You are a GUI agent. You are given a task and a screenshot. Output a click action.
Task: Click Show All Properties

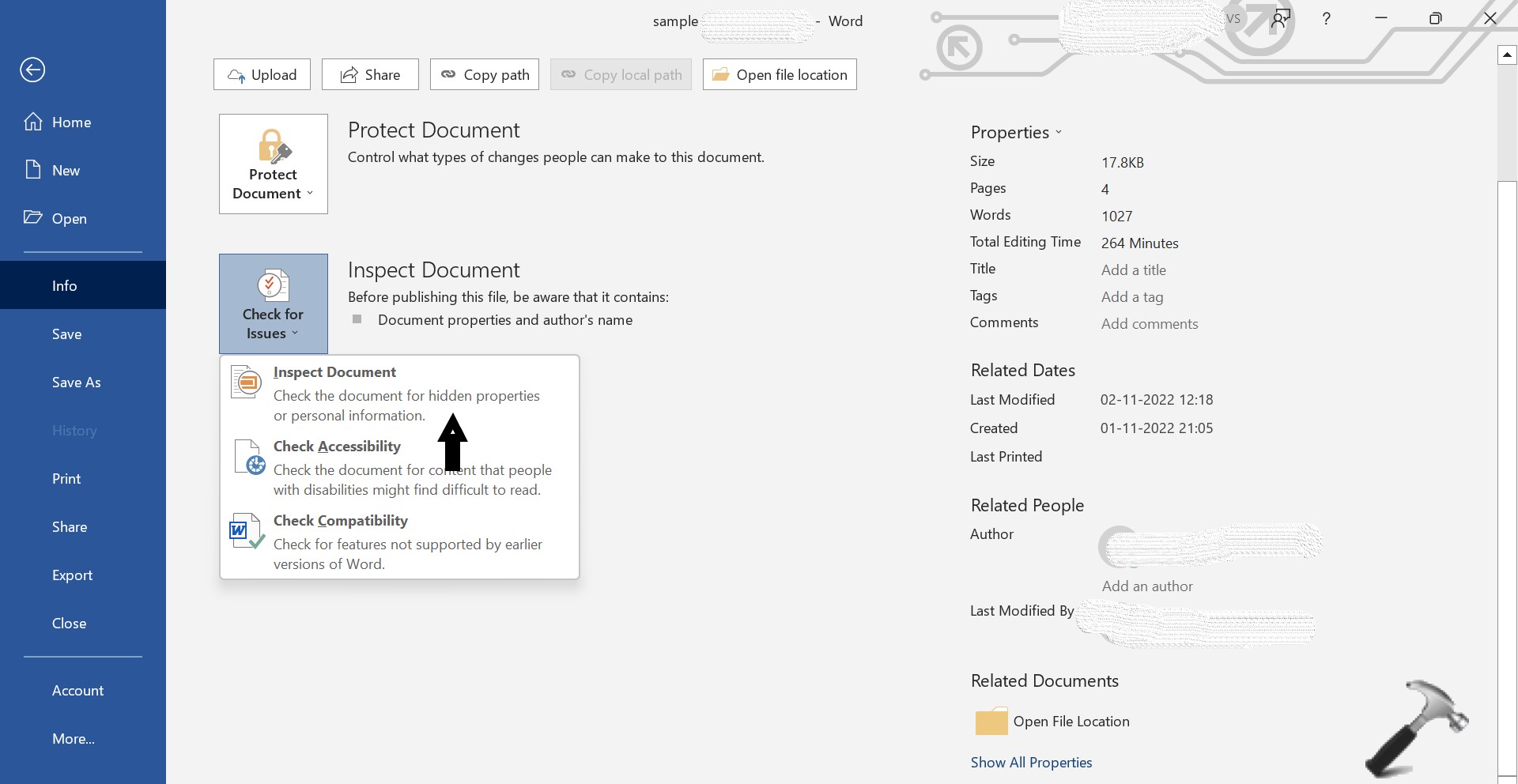coord(1031,763)
